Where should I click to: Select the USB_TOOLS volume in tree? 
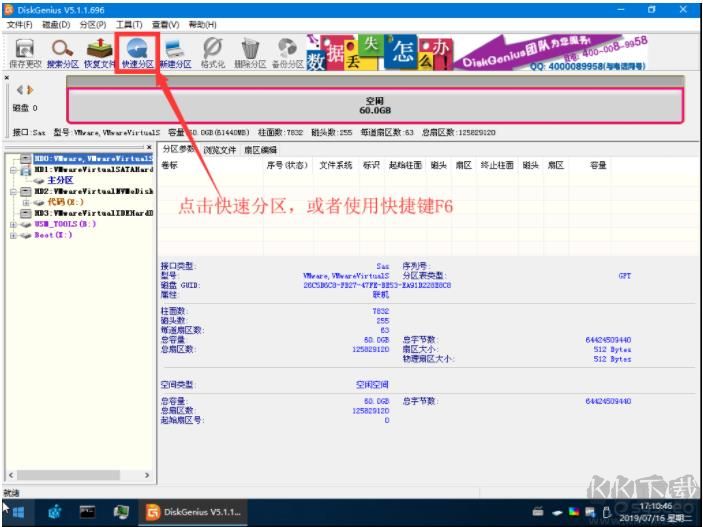point(65,224)
